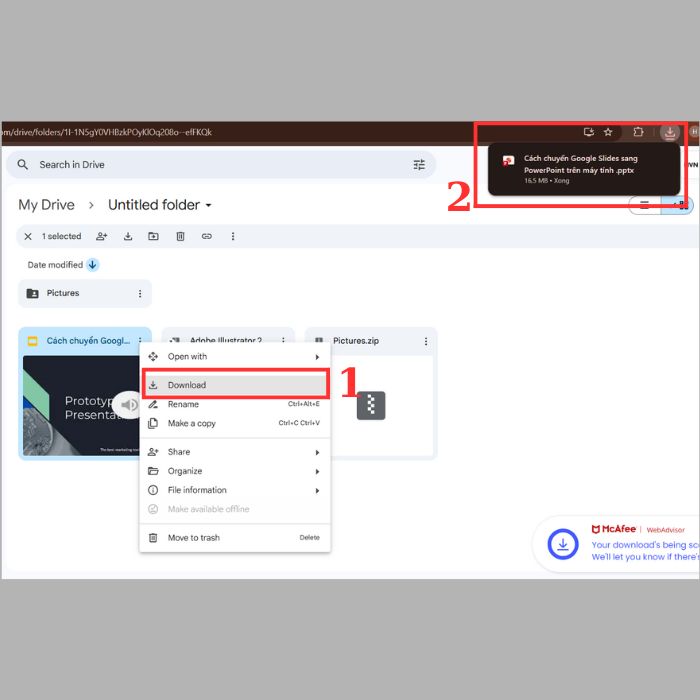Open the Pictures folder

coord(85,293)
